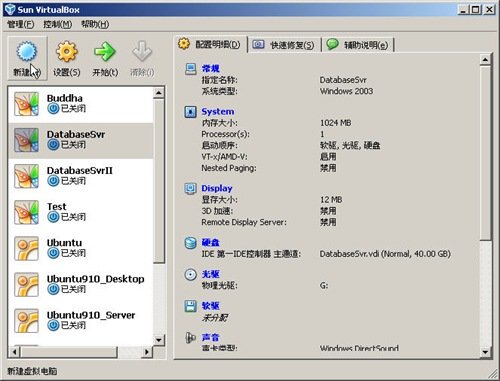500x381 pixels.
Task: Switch to the 辅助说明(e) Description tab
Action: (358, 45)
